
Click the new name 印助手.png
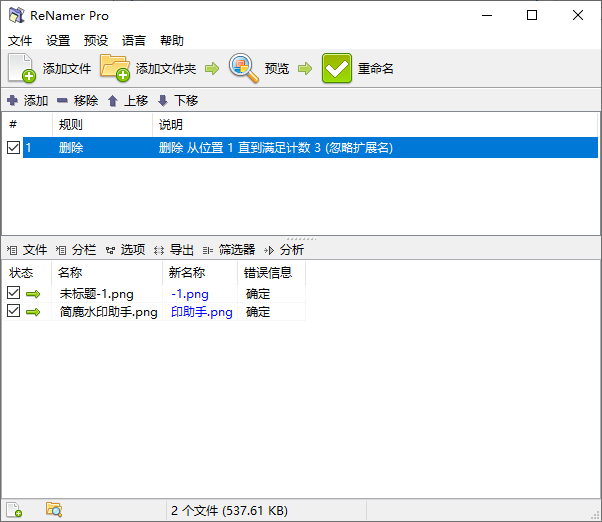(202, 312)
